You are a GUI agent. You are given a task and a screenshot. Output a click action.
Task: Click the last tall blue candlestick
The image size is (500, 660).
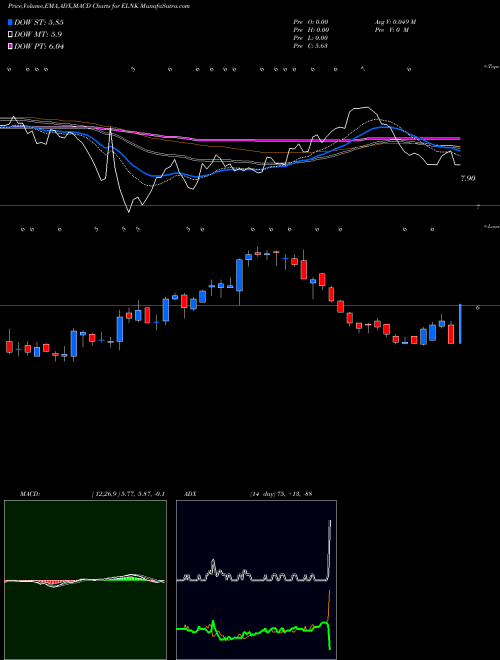[x=460, y=324]
